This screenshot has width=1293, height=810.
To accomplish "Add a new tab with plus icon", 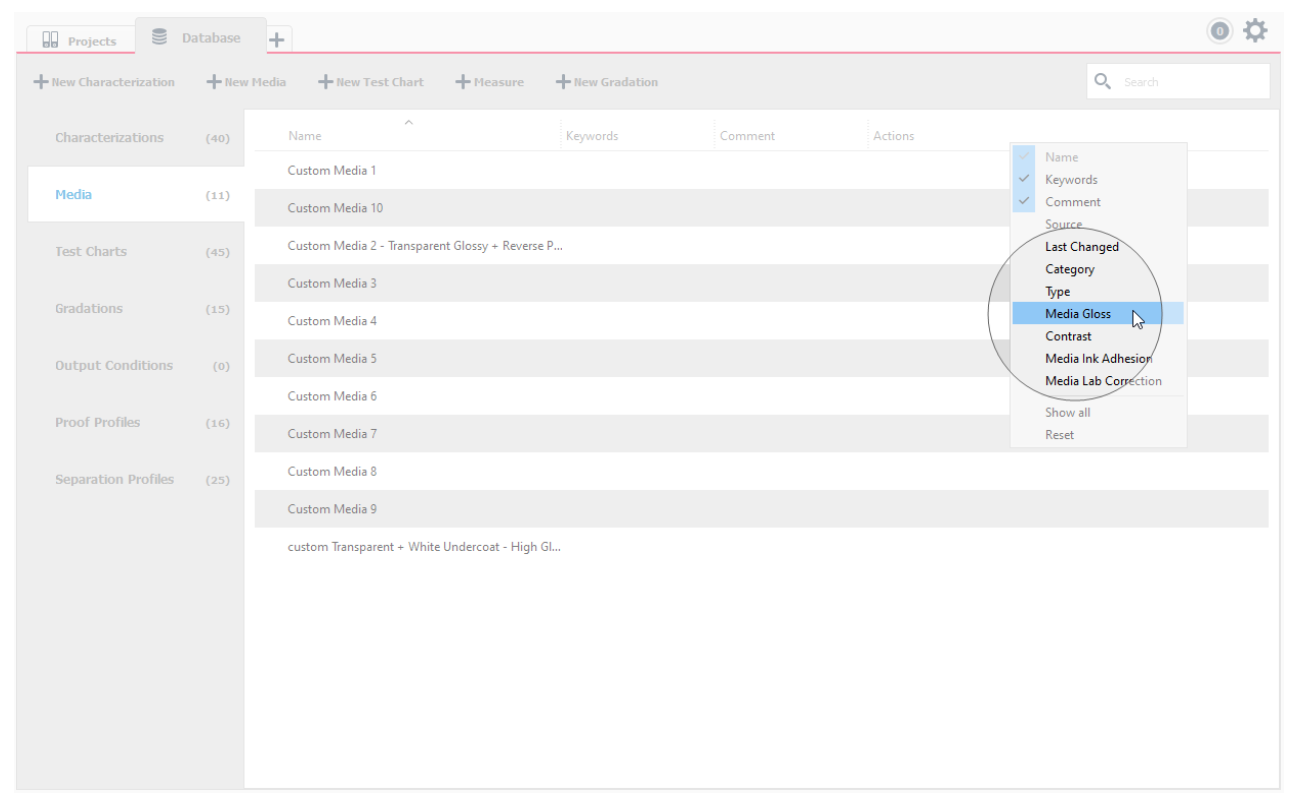I will (277, 40).
